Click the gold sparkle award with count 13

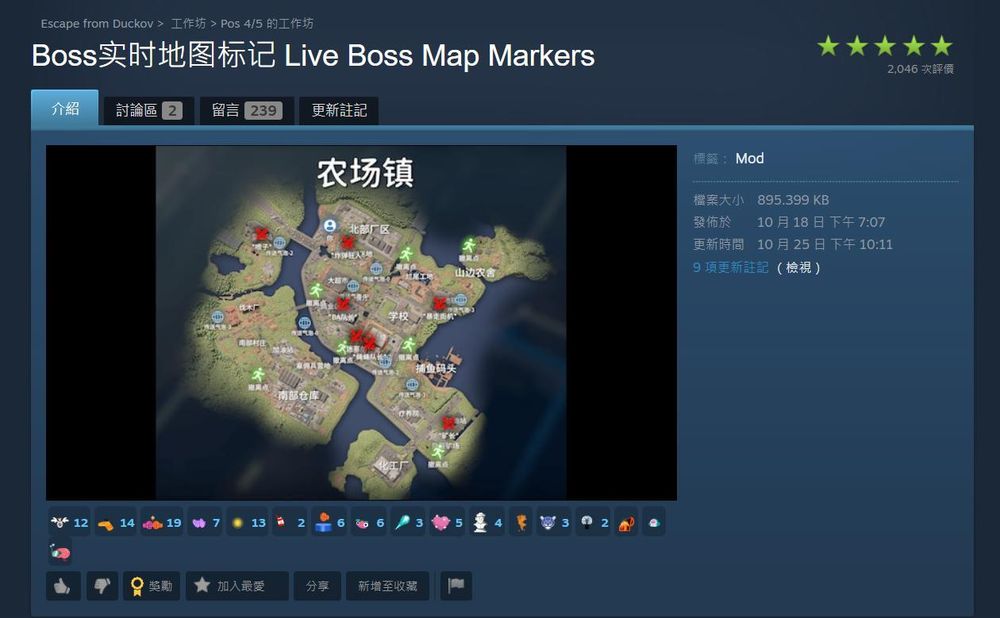(247, 523)
